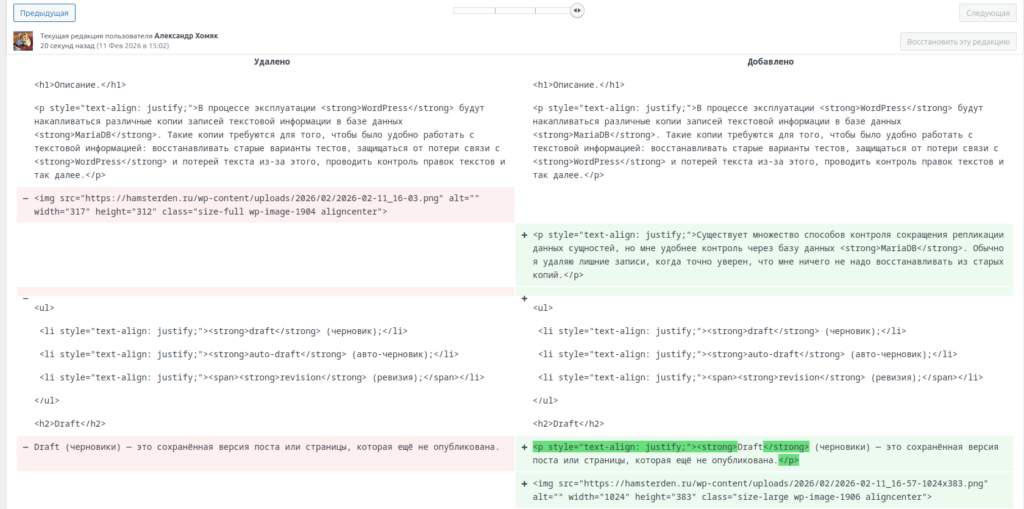Click the '20 секунд назад' revision timestamp
The width and height of the screenshot is (1024, 509).
tap(67, 46)
